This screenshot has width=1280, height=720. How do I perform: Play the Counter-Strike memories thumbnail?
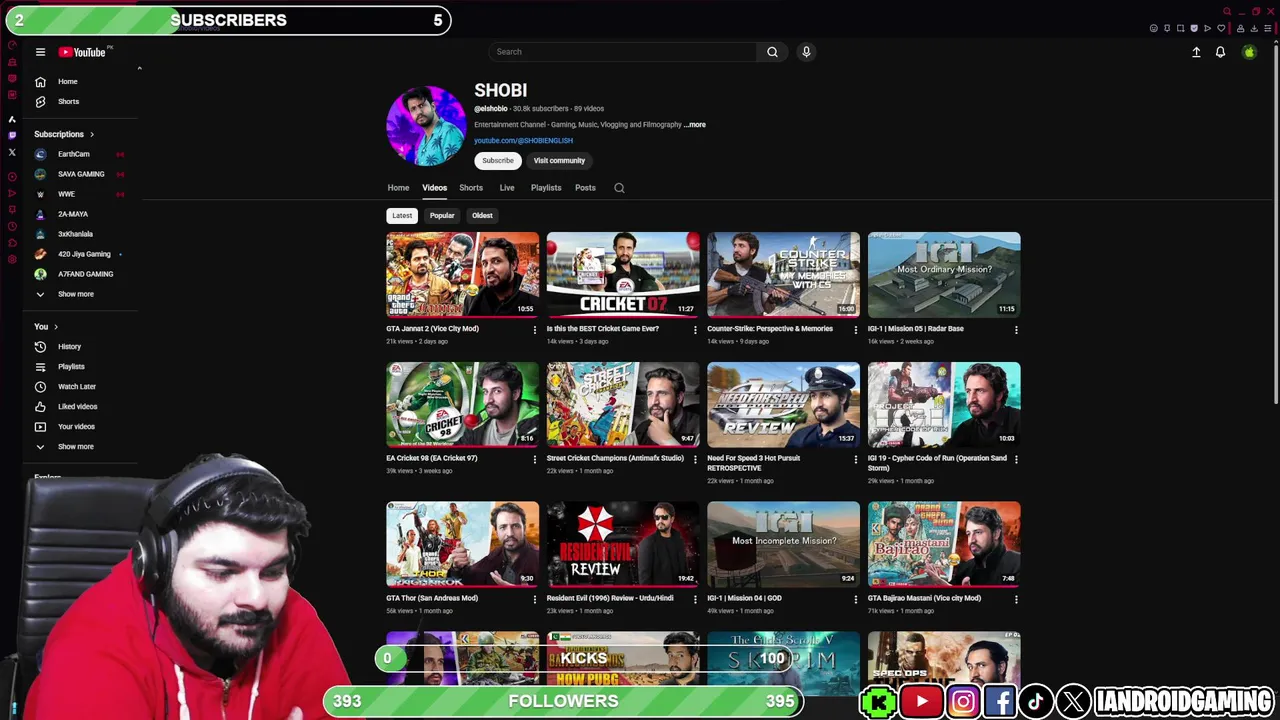click(x=784, y=274)
